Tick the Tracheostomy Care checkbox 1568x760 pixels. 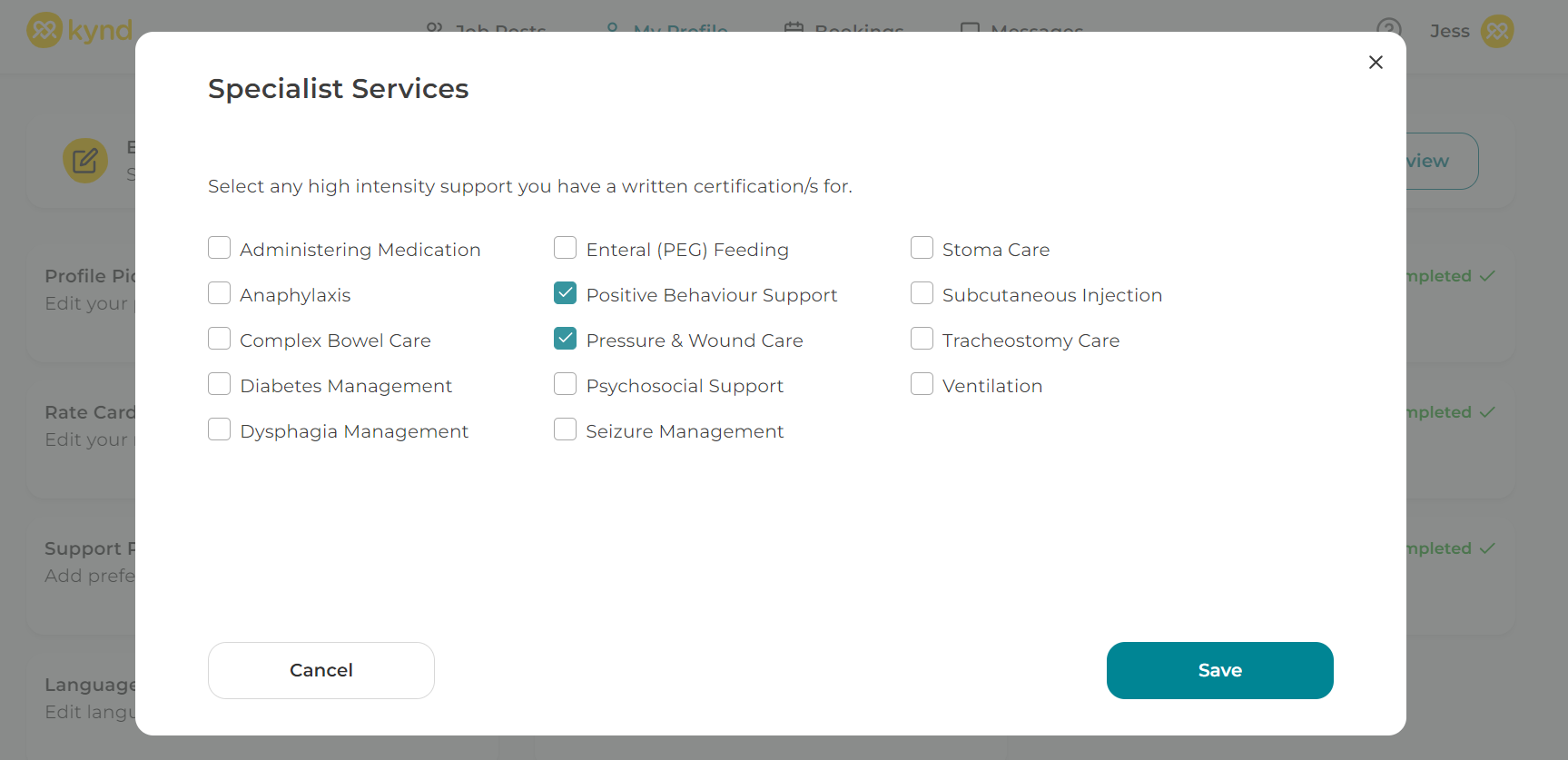coord(922,339)
